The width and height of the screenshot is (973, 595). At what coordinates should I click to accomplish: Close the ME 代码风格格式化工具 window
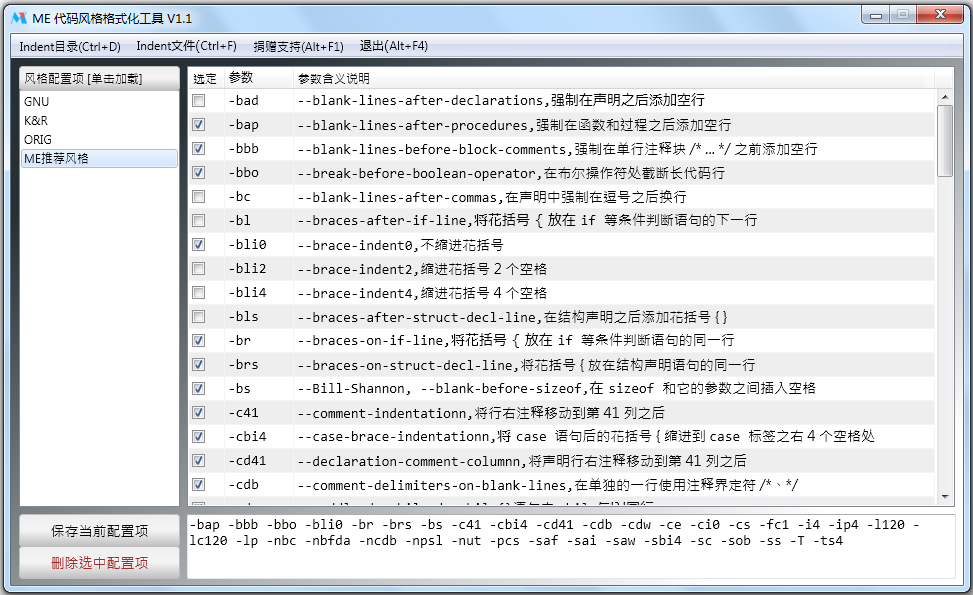[x=940, y=14]
